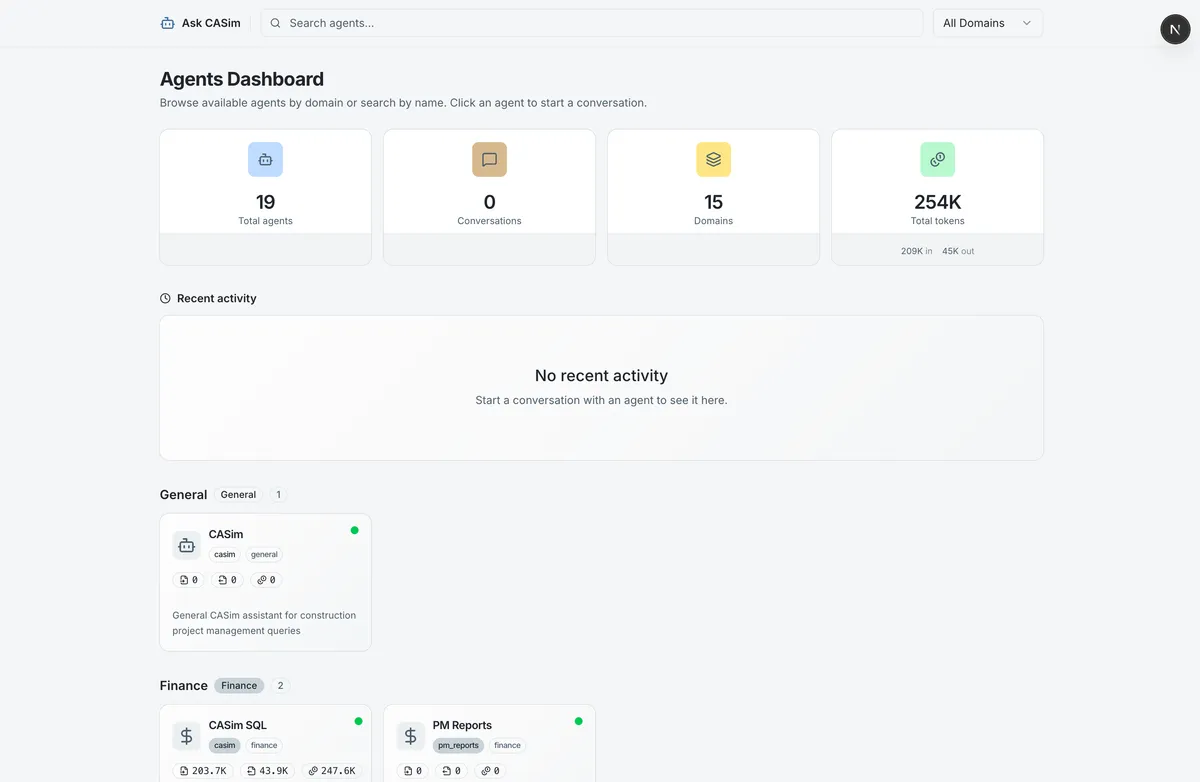
Task: Click the count badge 1 next to General
Action: pyautogui.click(x=278, y=495)
